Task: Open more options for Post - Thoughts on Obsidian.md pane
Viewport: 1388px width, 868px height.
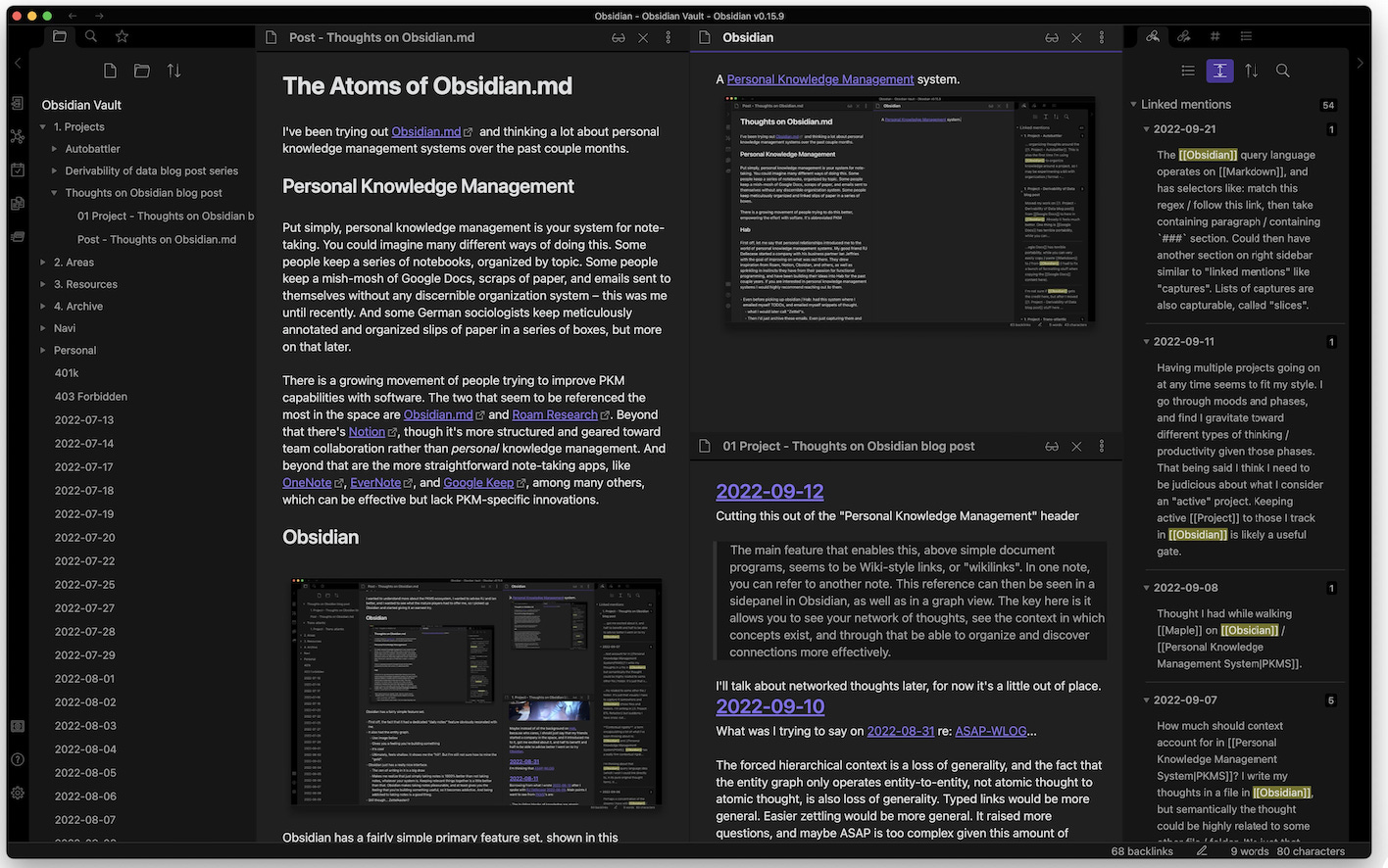Action: point(669,37)
